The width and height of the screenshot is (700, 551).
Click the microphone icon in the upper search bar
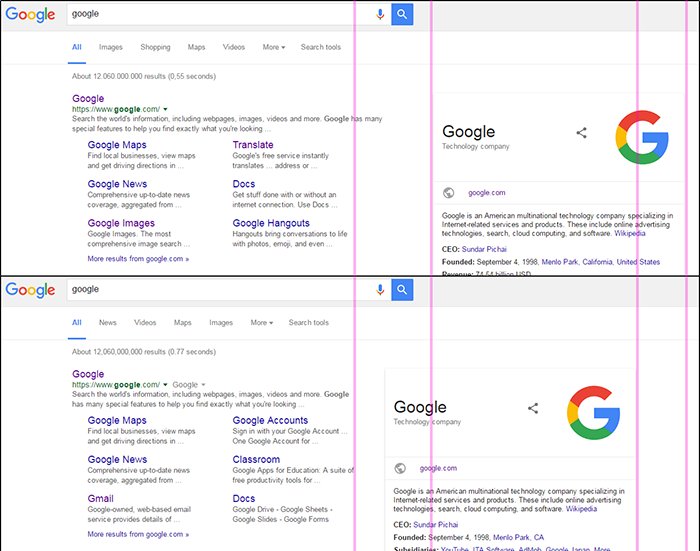tap(380, 14)
